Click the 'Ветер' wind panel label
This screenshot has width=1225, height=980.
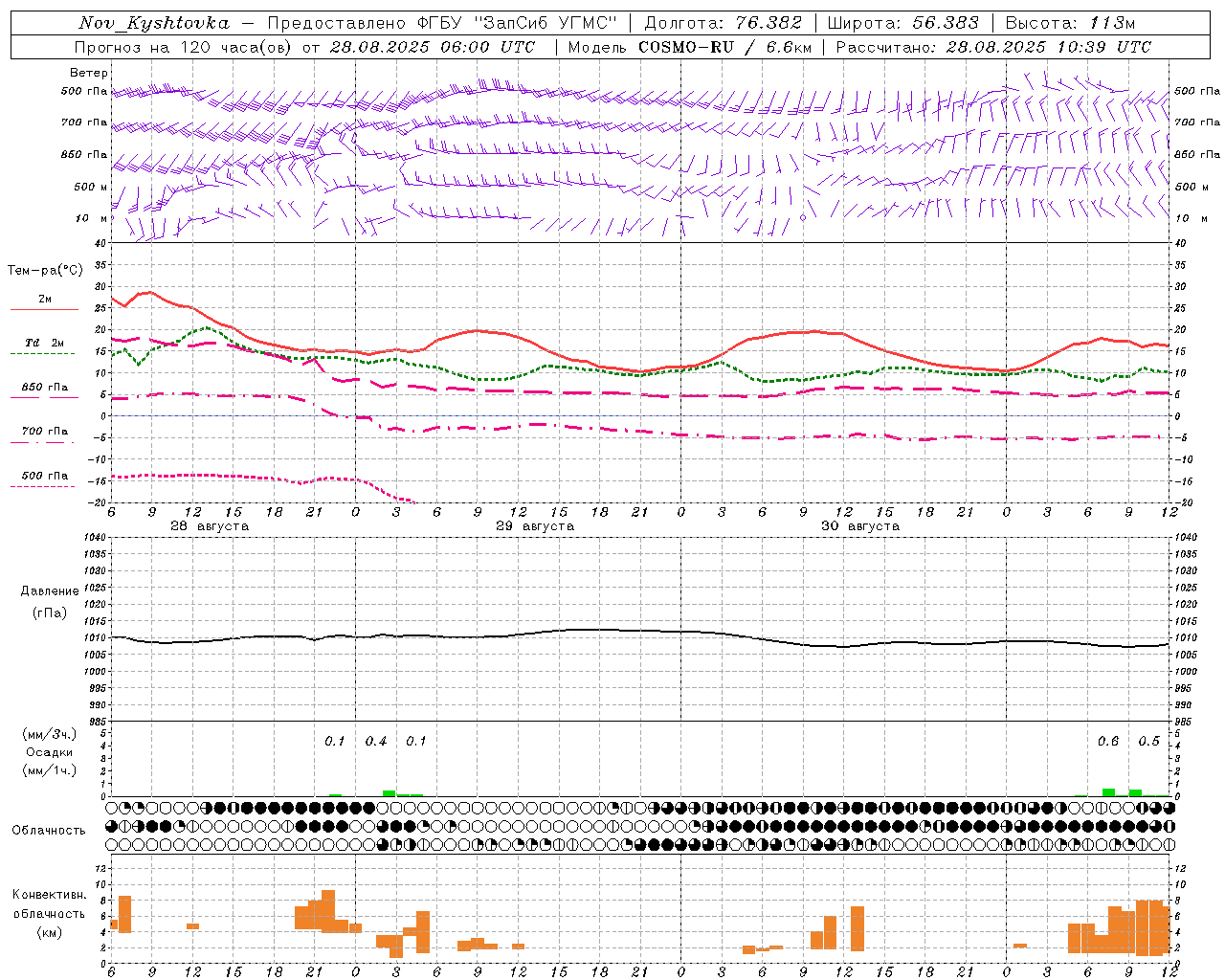pyautogui.click(x=89, y=73)
